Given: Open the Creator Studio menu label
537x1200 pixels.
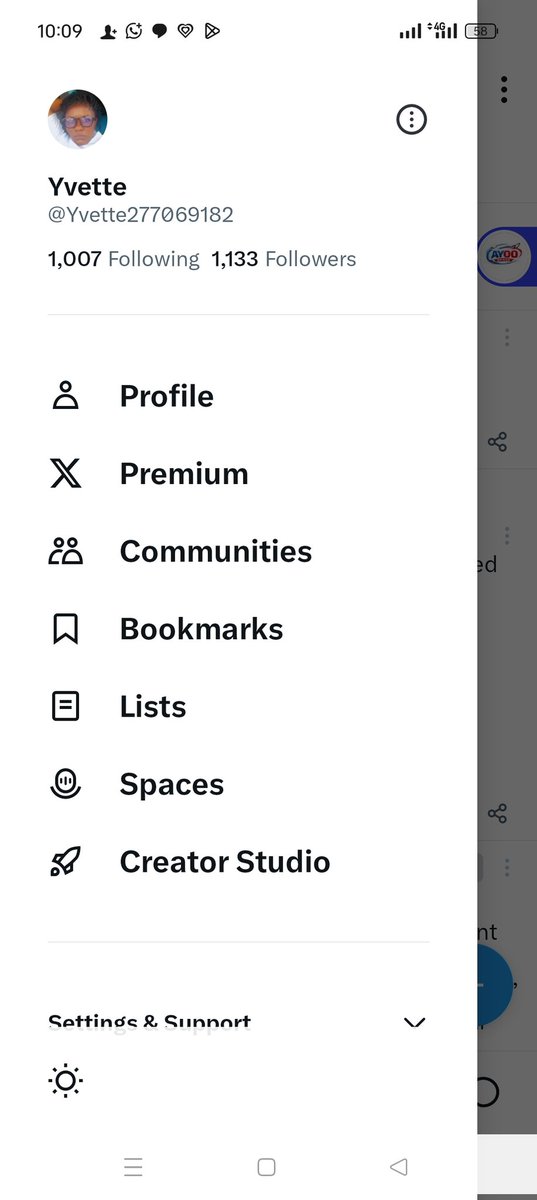Looking at the screenshot, I should 225,861.
